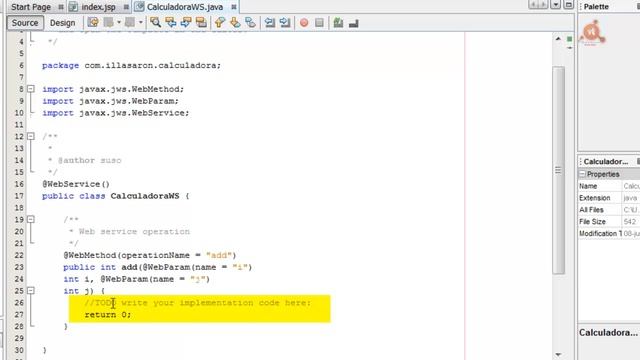Image resolution: width=640 pixels, height=360 pixels.
Task: Click the editor scrollbar down arrow
Action: 558,354
